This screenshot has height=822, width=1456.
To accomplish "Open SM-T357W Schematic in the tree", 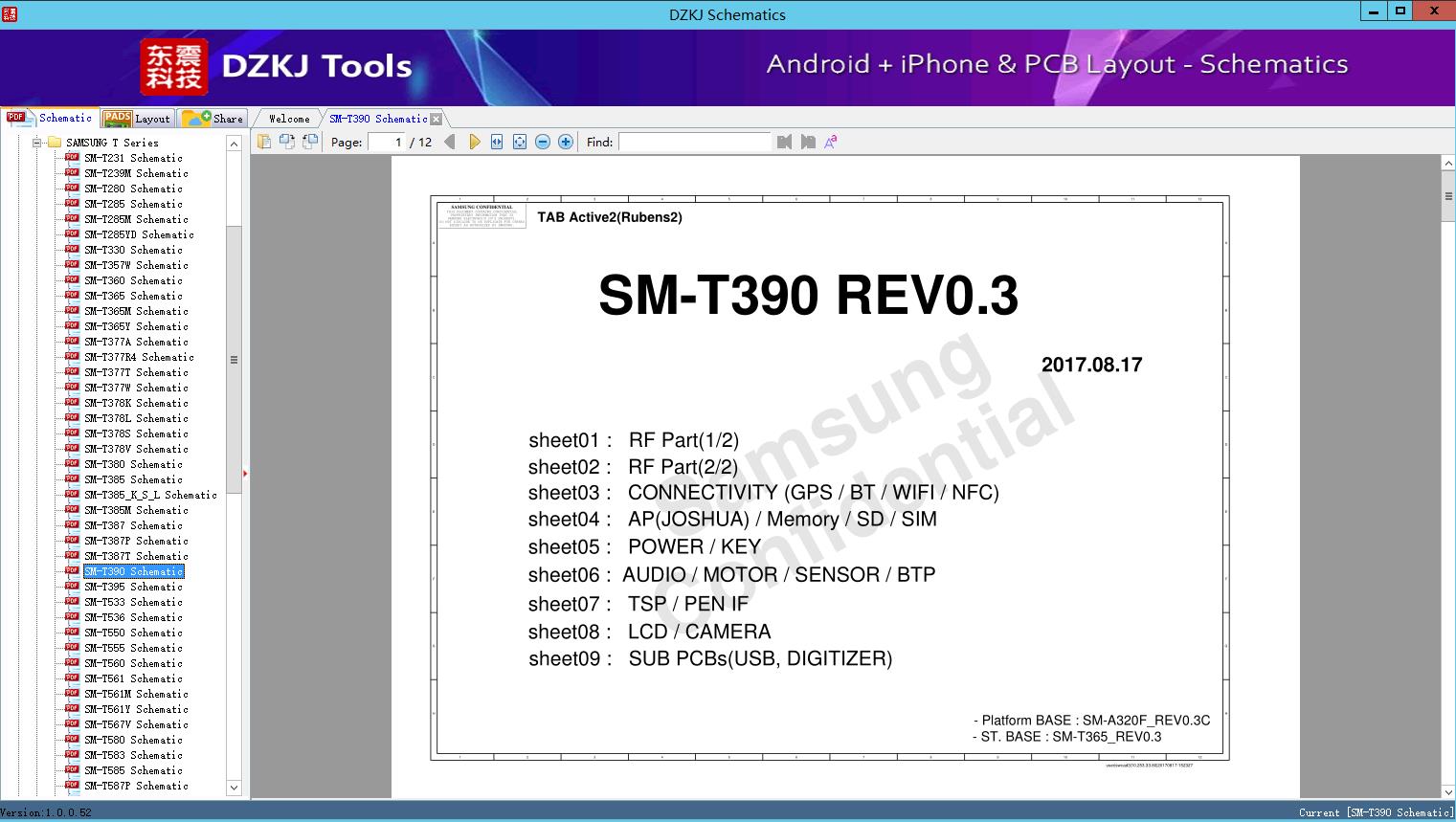I will click(136, 265).
